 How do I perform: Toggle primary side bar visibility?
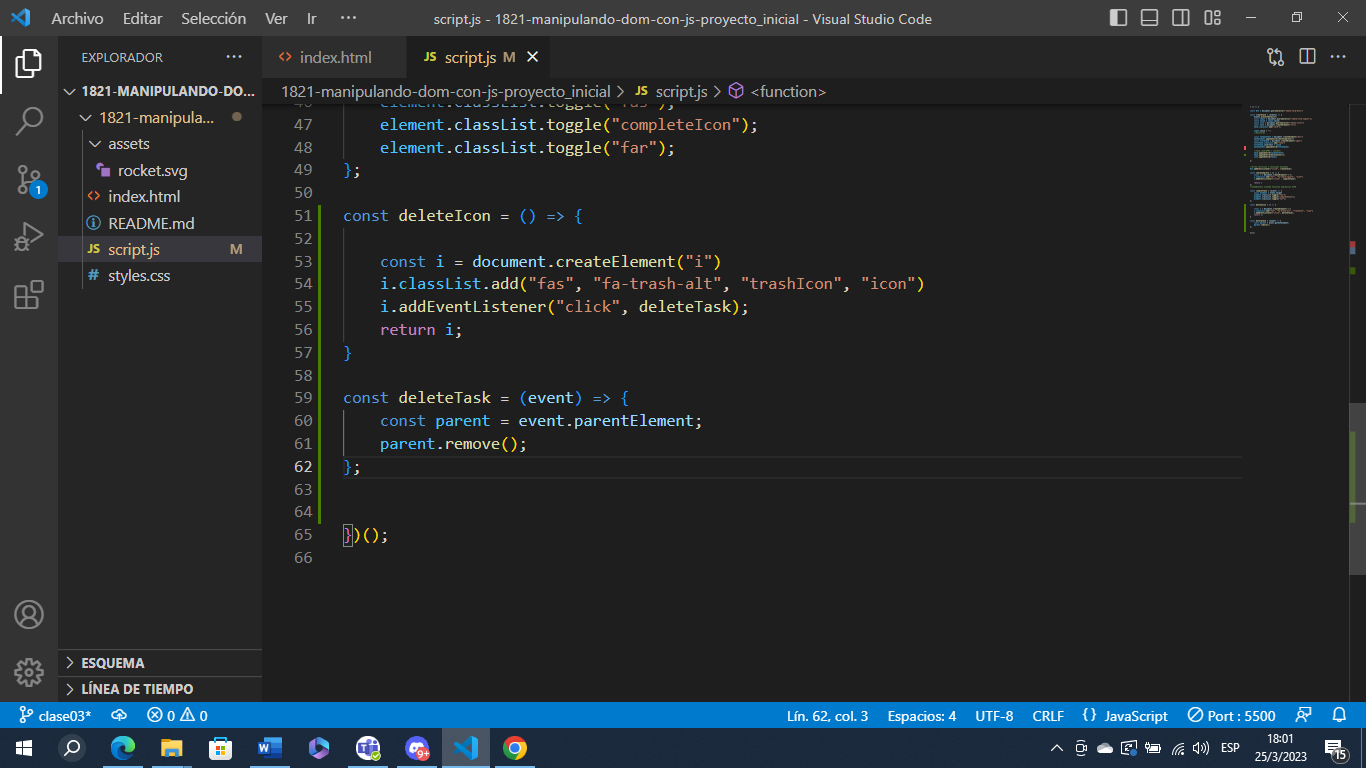pyautogui.click(x=1119, y=18)
